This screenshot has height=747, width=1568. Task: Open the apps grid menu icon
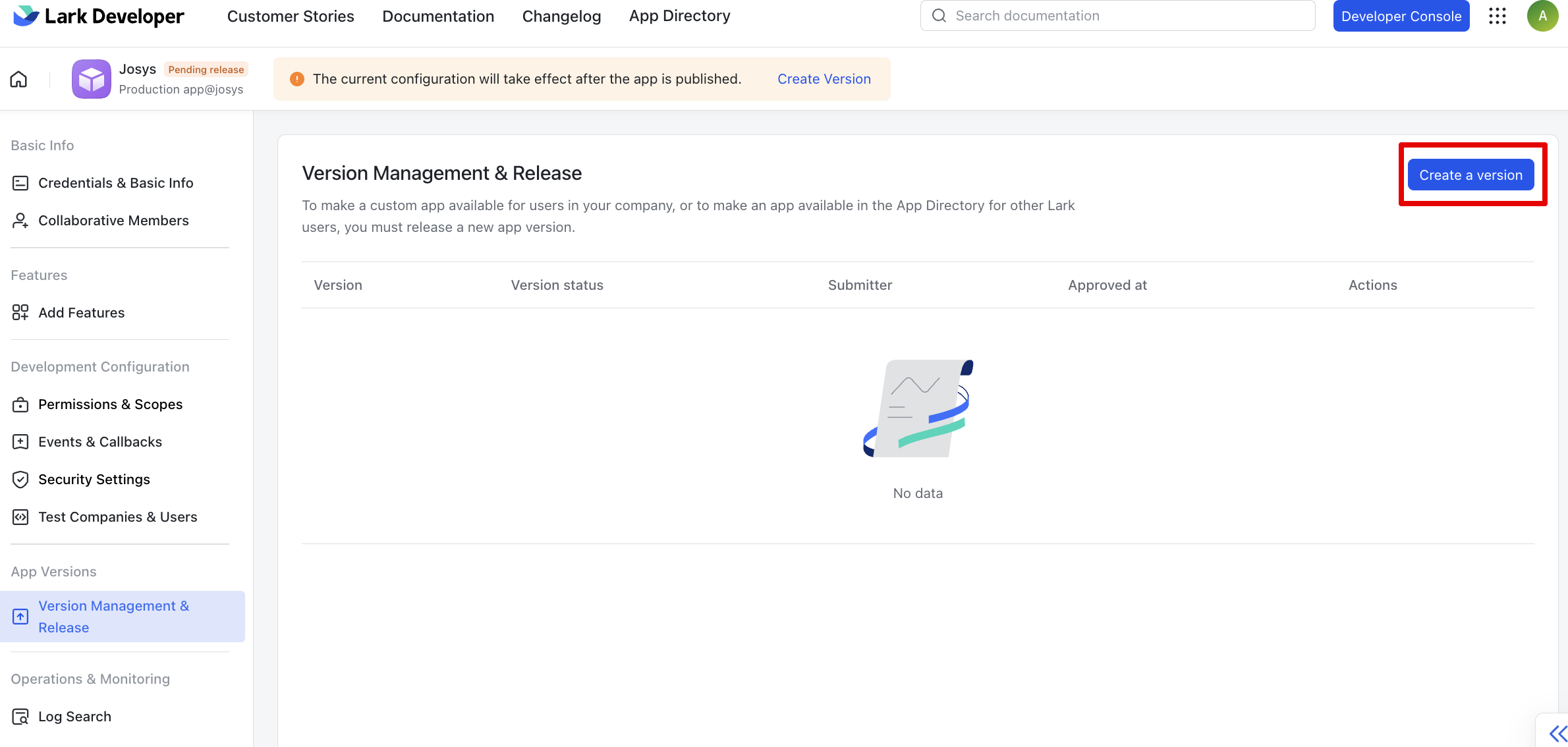click(x=1498, y=16)
